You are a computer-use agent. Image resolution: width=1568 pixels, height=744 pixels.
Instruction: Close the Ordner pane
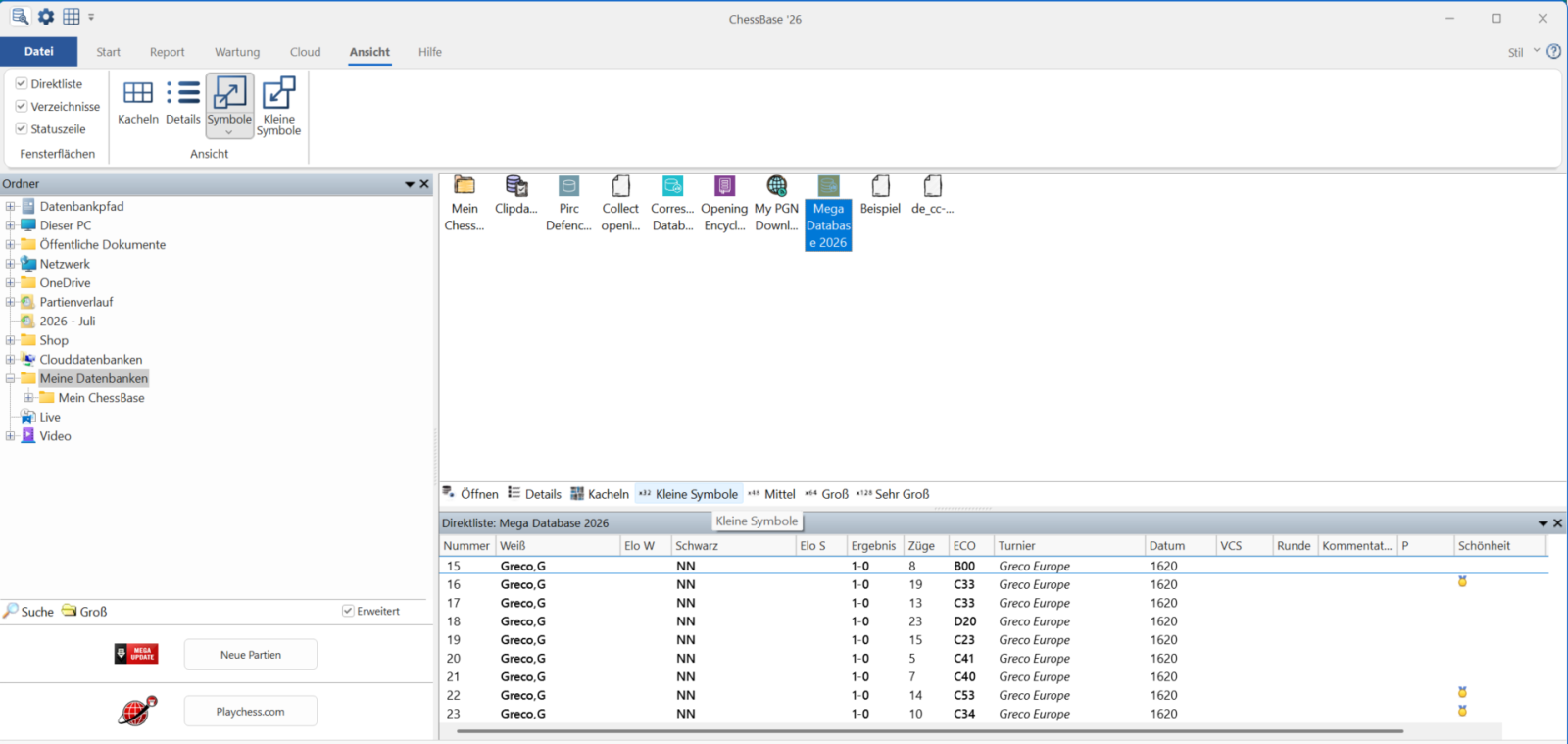(x=424, y=184)
